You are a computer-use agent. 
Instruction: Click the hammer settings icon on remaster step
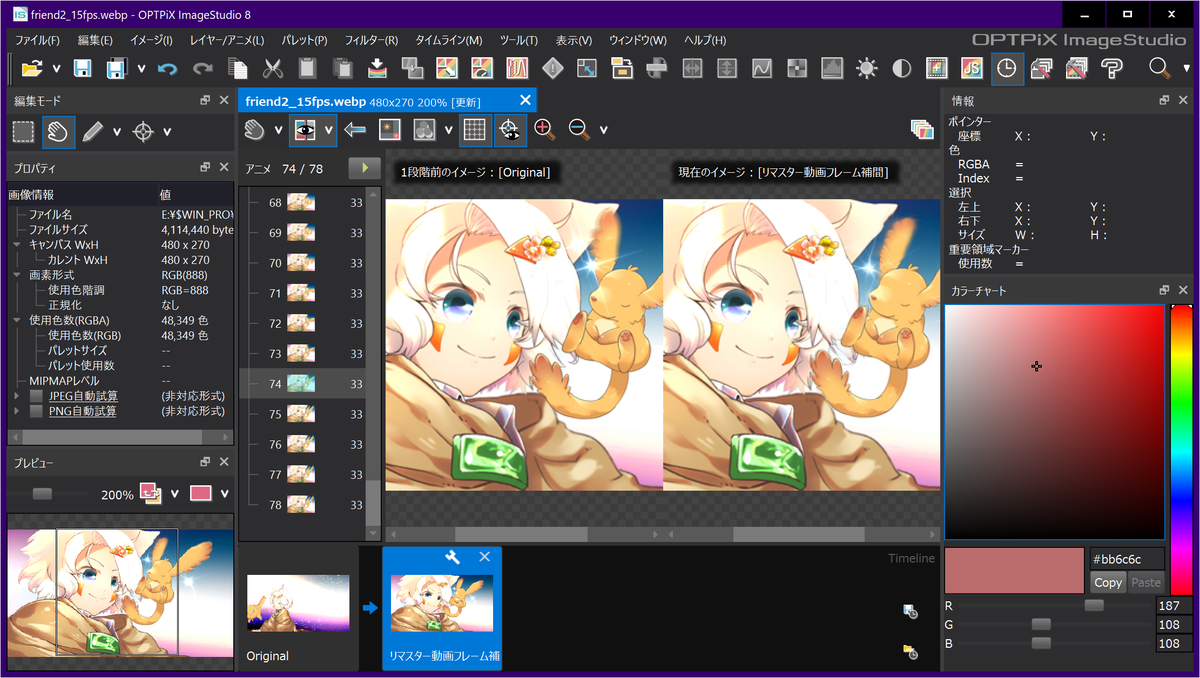coord(452,557)
